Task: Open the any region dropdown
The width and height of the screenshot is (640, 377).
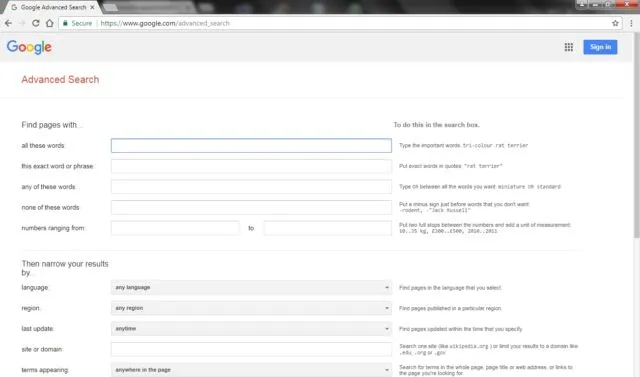Action: 251,308
